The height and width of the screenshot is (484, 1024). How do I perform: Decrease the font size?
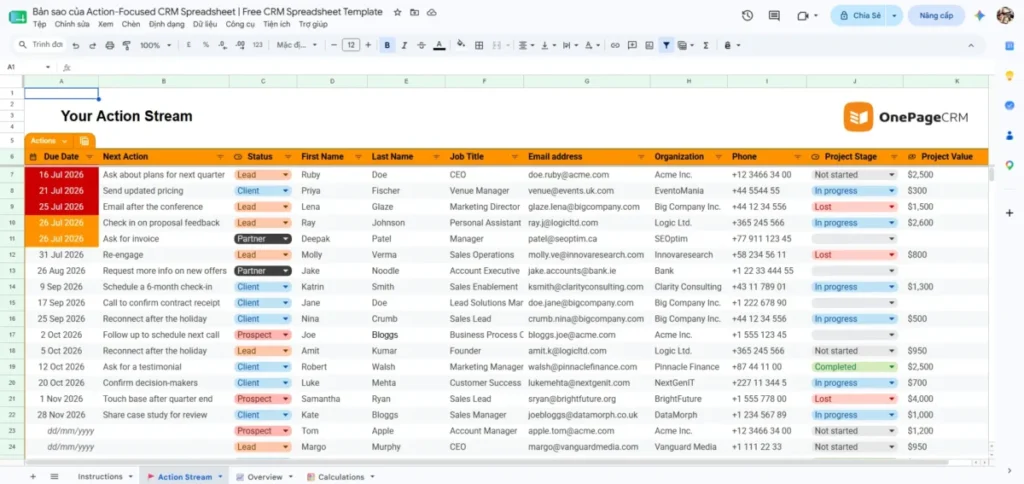click(x=334, y=45)
